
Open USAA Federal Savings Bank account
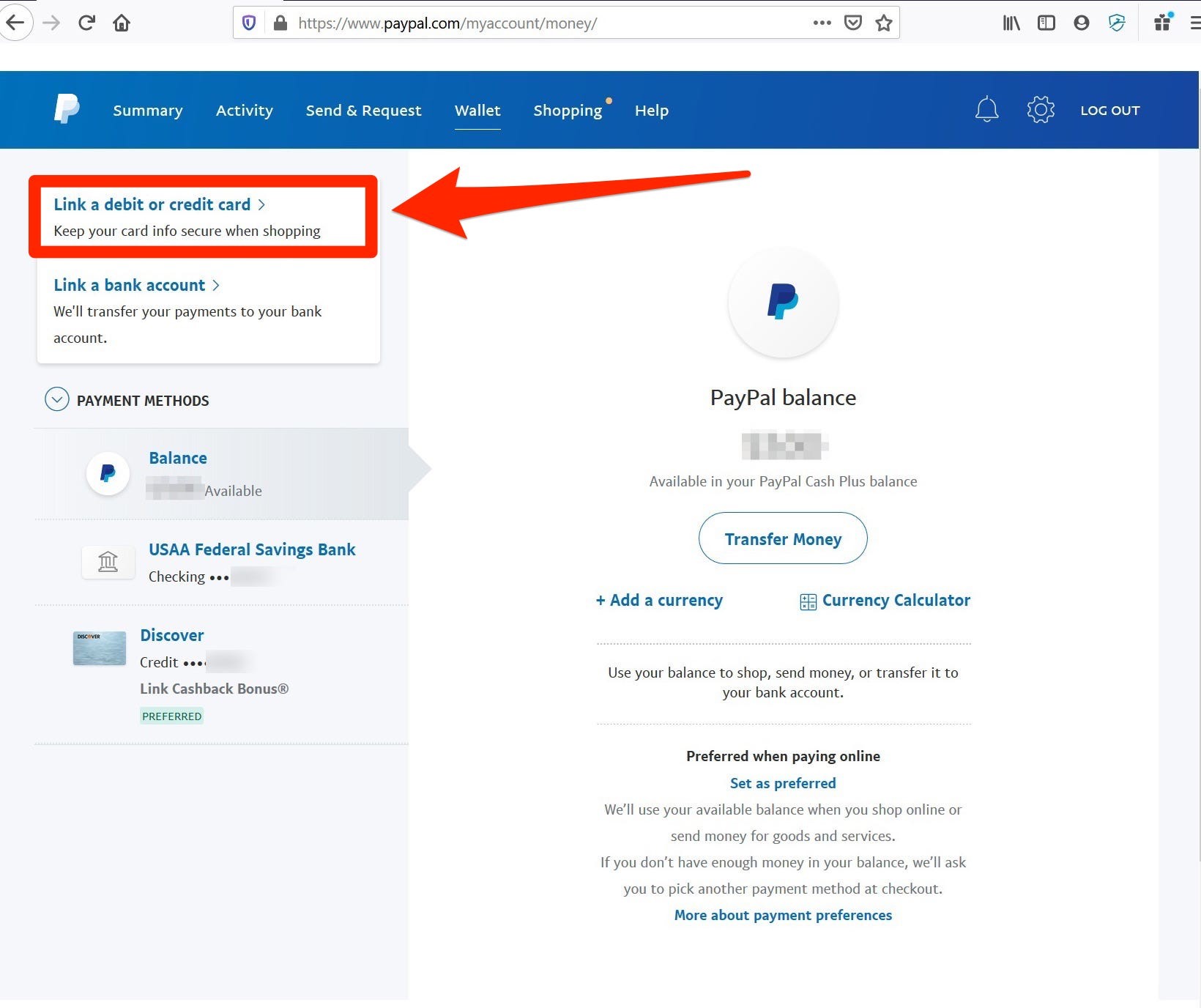252,549
